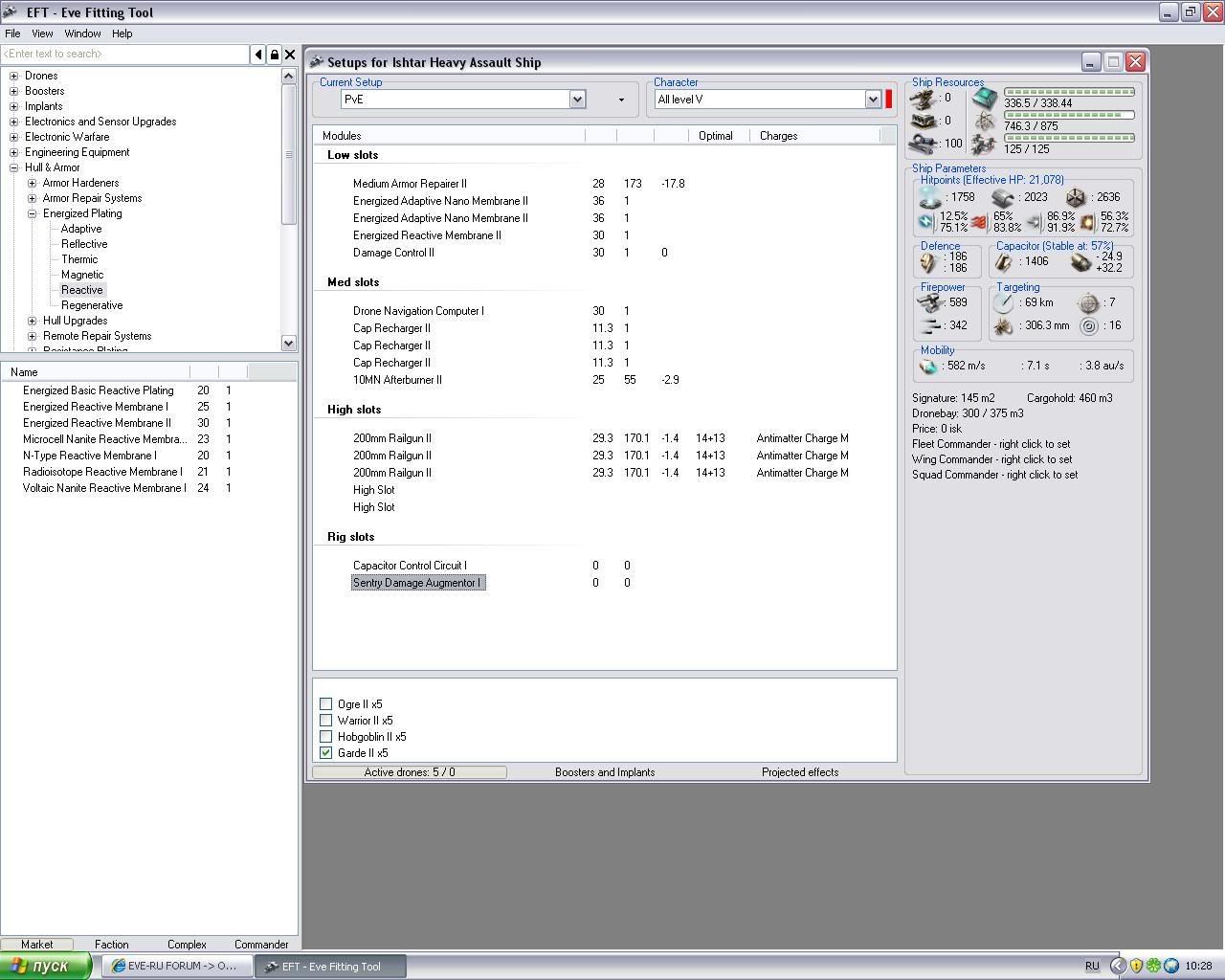Switch to the Complex tab
The height and width of the screenshot is (980, 1225).
pyautogui.click(x=187, y=945)
